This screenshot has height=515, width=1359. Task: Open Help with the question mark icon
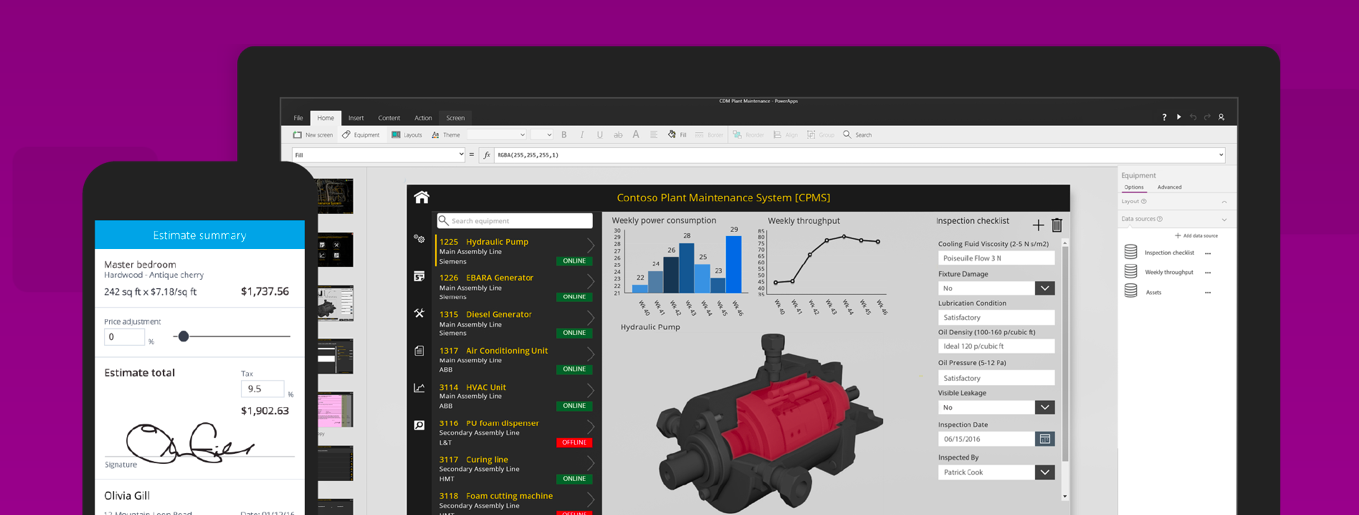point(1164,117)
